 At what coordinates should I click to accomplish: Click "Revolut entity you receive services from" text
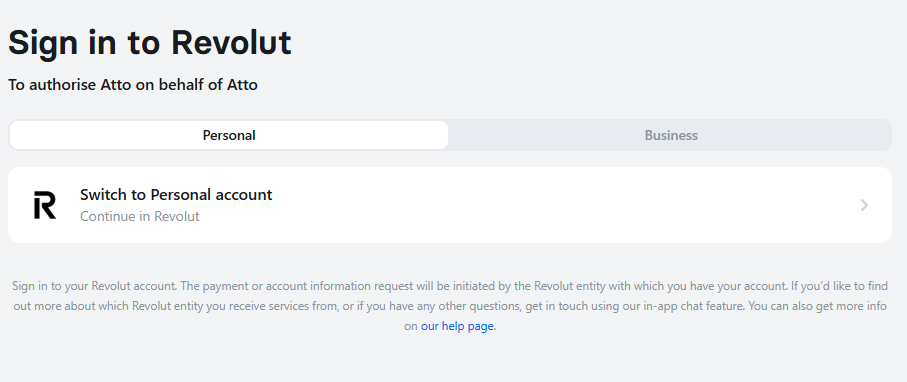point(234,306)
